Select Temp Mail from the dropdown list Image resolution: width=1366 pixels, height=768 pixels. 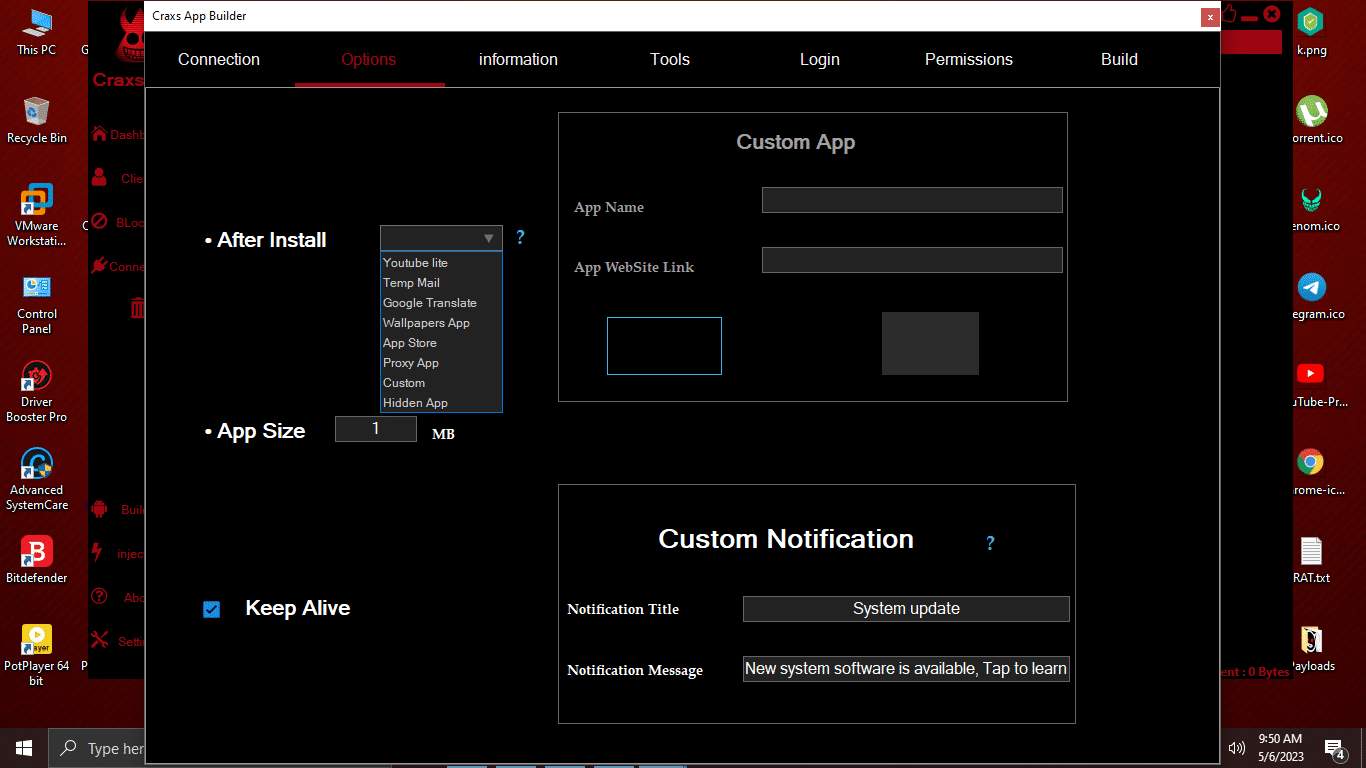click(411, 283)
